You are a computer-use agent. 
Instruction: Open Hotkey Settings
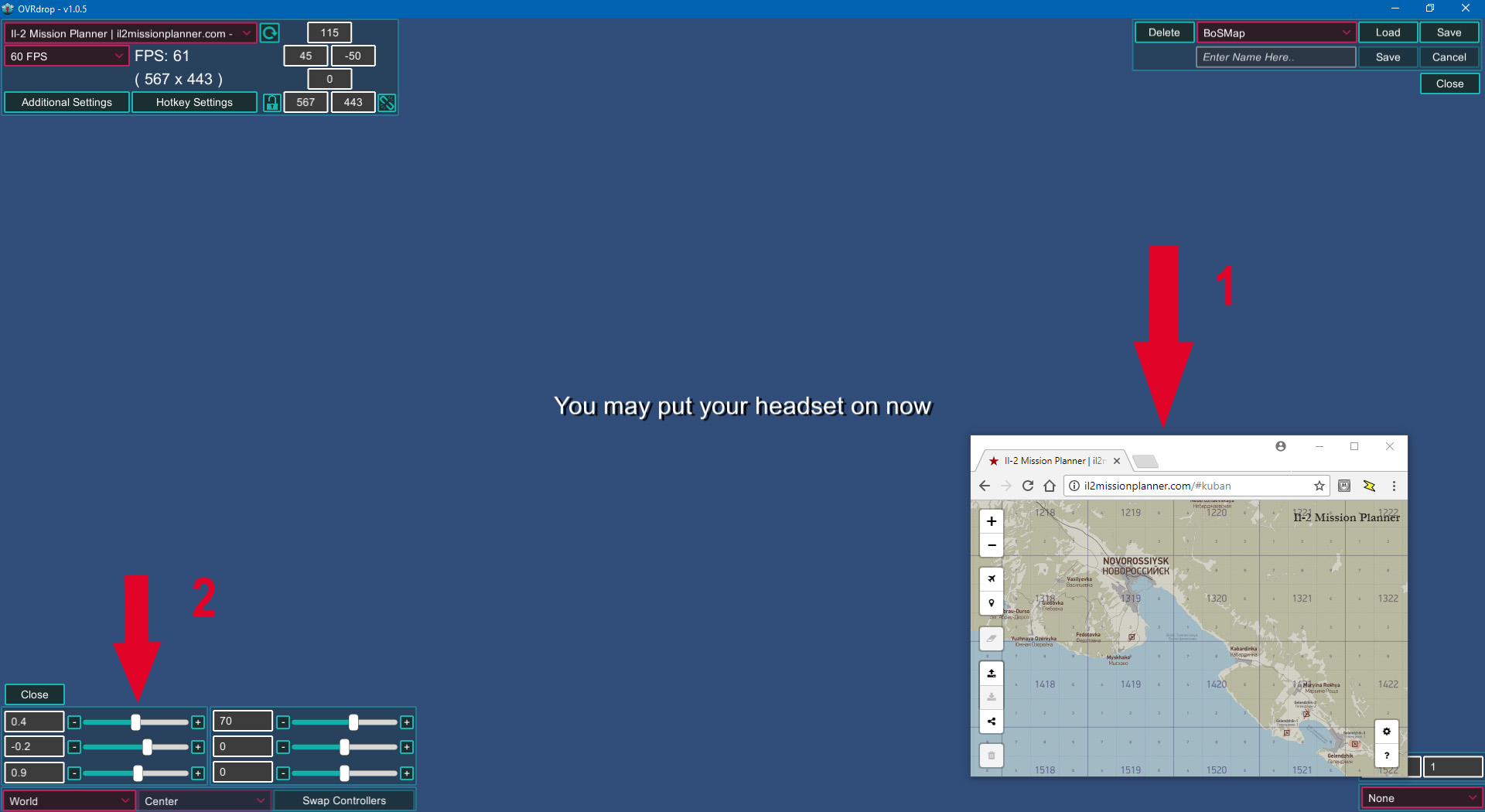pyautogui.click(x=194, y=103)
